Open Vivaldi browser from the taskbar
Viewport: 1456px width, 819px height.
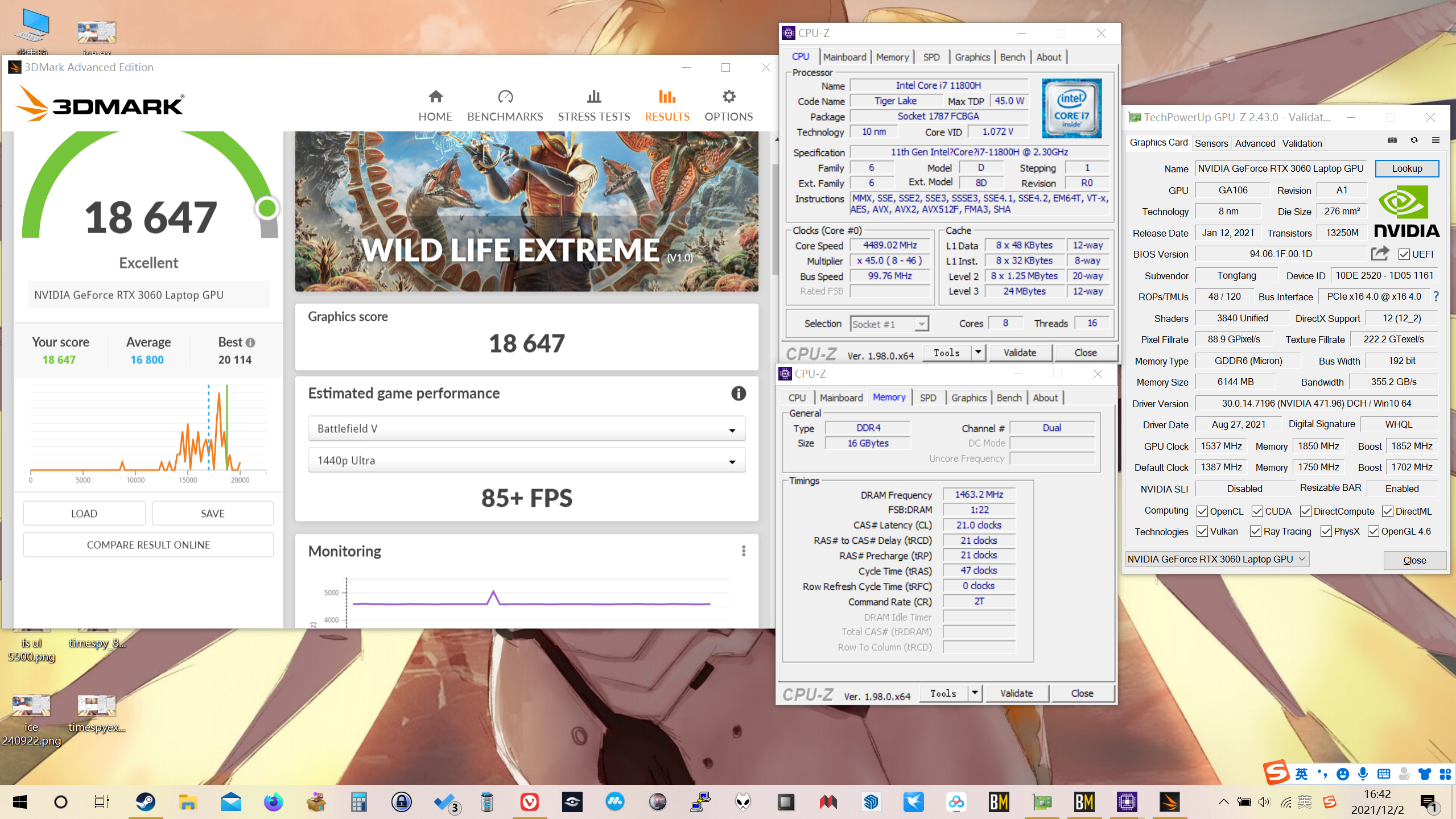coord(529,802)
